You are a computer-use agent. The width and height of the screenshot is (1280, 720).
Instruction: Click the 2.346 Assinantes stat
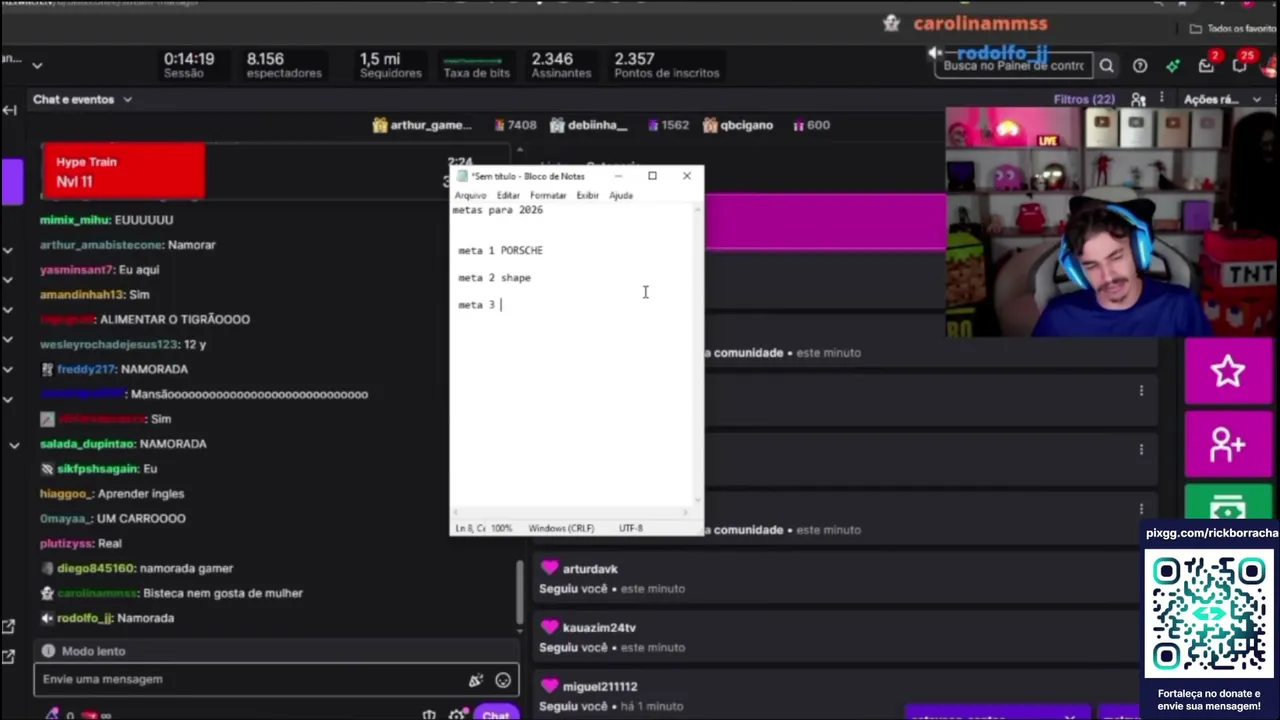(561, 65)
